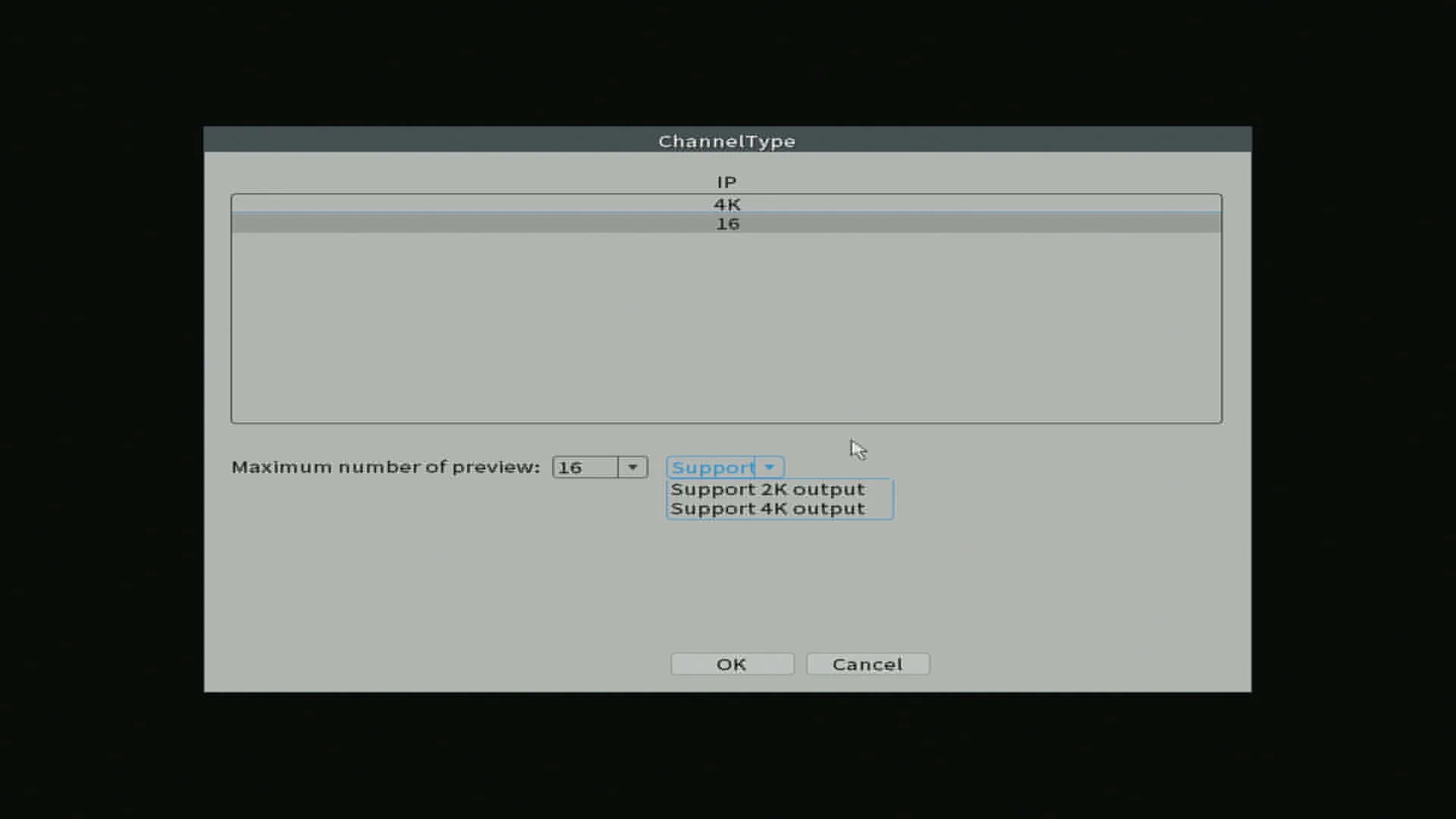Viewport: 1456px width, 819px height.
Task: Click the OK label text
Action: pos(732,664)
